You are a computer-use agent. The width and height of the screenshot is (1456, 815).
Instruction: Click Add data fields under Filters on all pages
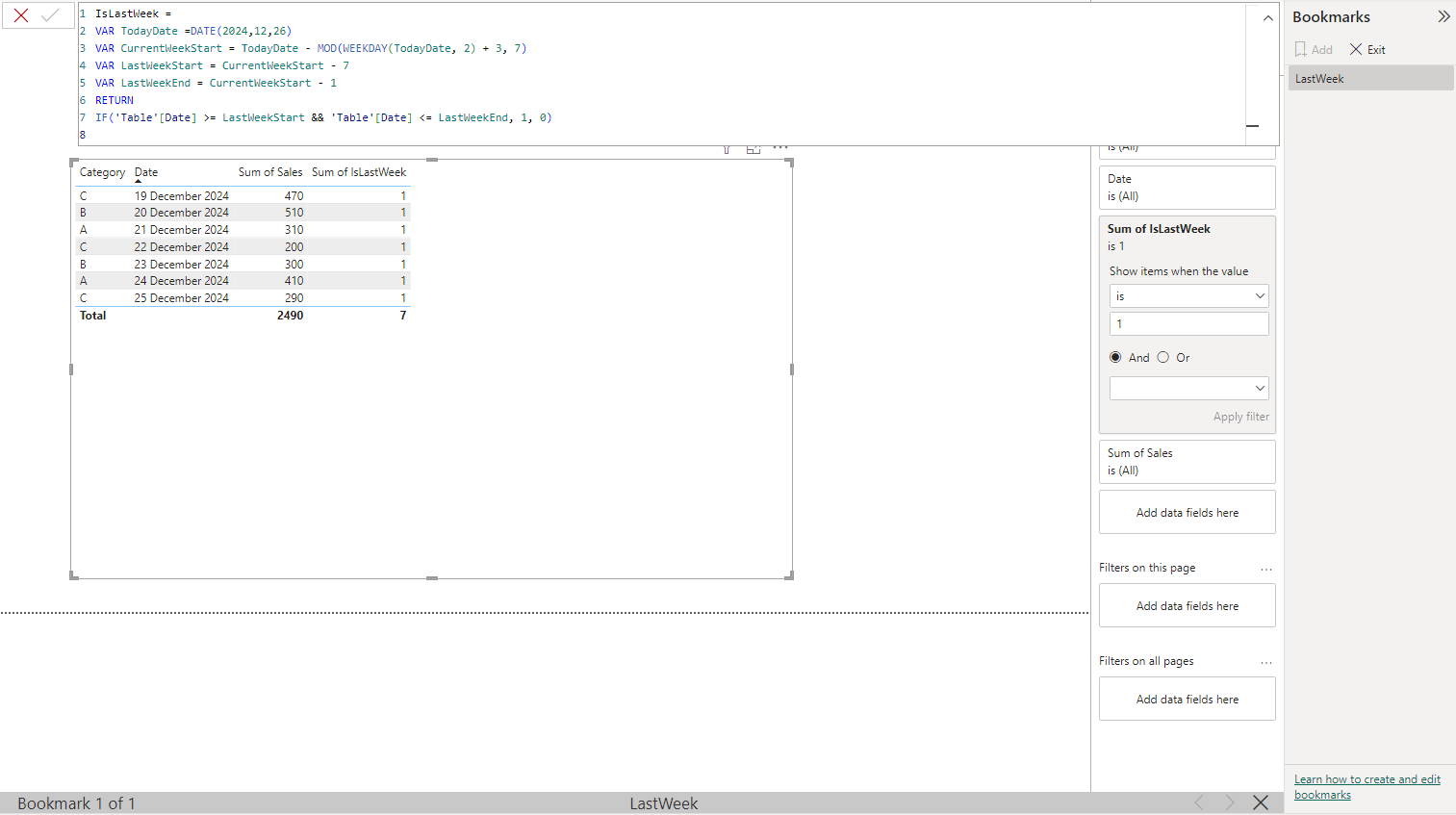click(x=1187, y=700)
